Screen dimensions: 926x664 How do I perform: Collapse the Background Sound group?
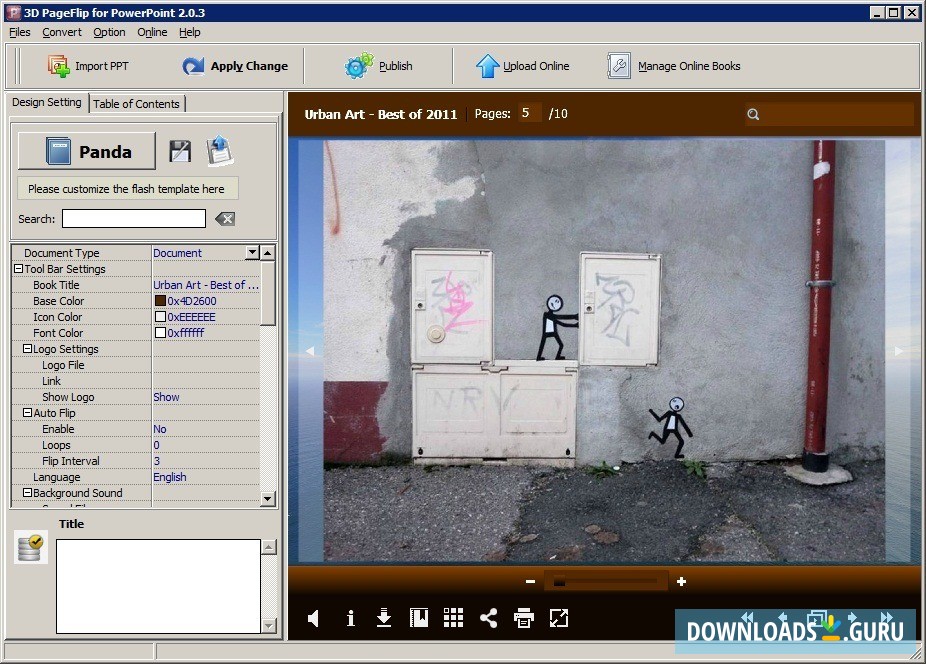pyautogui.click(x=27, y=493)
